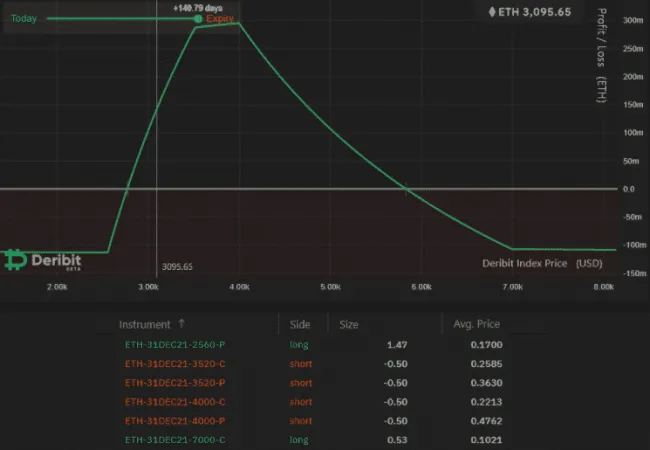
Task: Click the avg. price value 0.1021
Action: point(486,440)
